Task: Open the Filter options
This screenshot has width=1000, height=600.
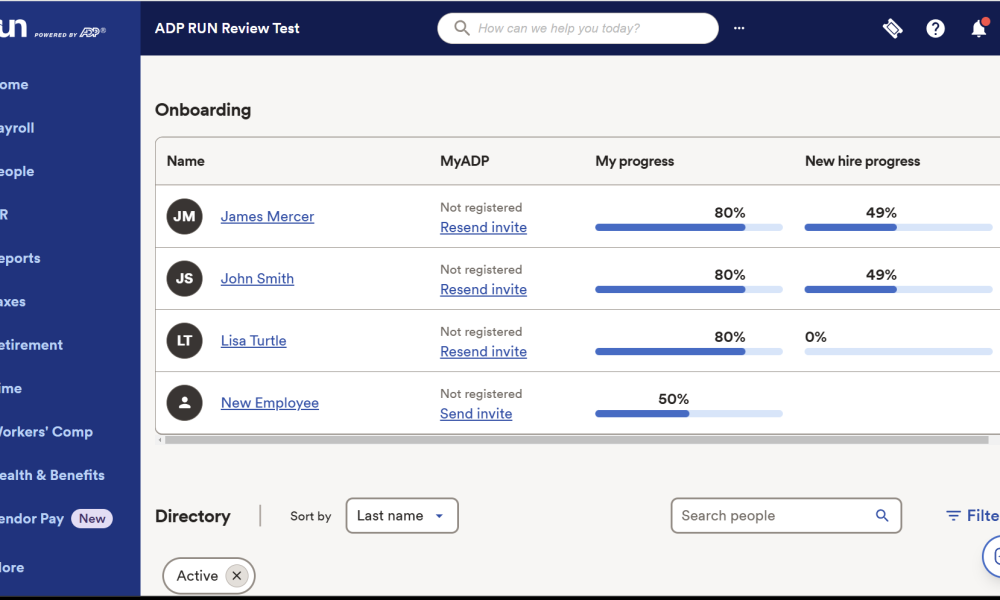Action: tap(972, 516)
